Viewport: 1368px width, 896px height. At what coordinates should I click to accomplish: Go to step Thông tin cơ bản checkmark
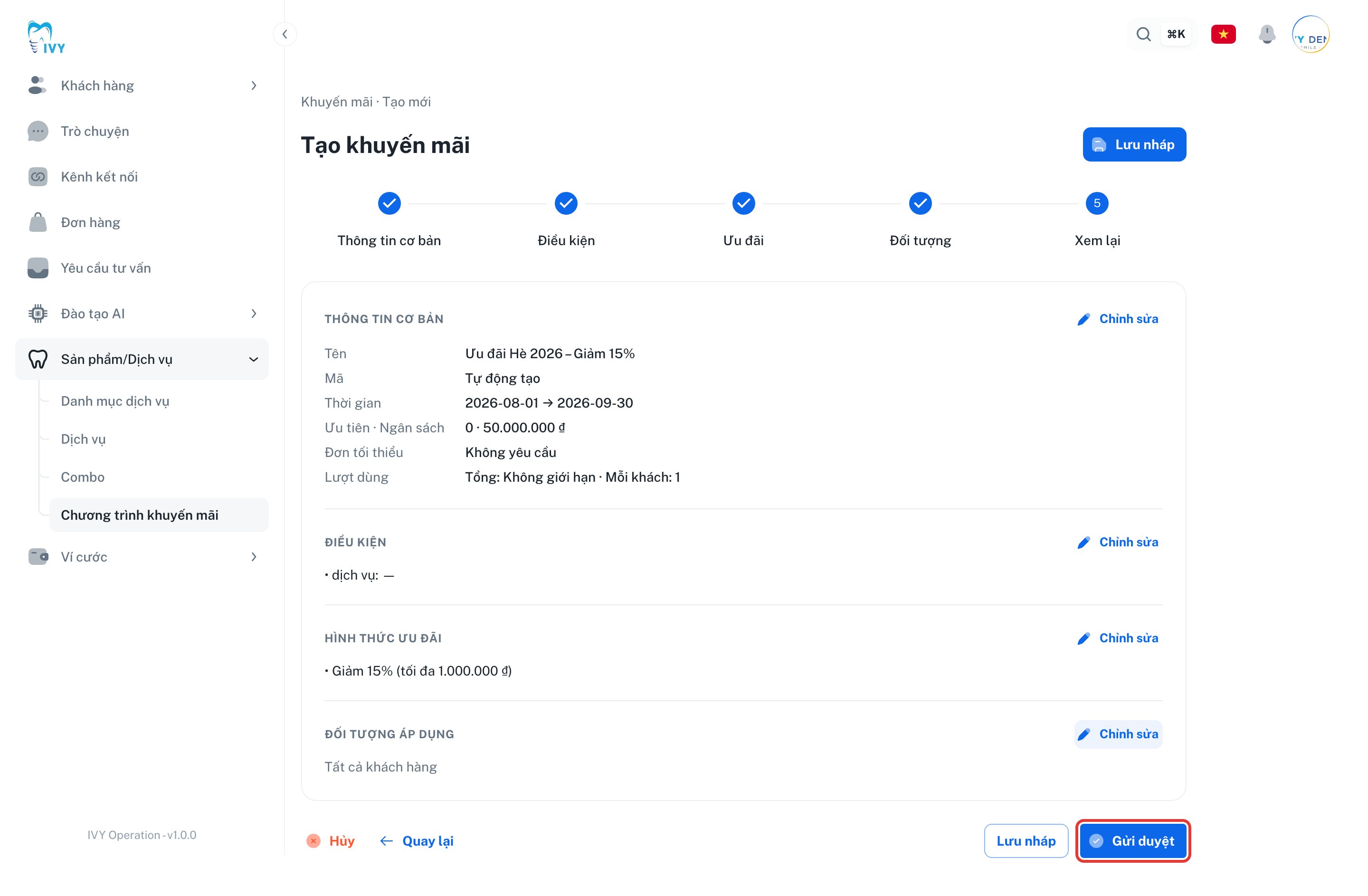[389, 203]
